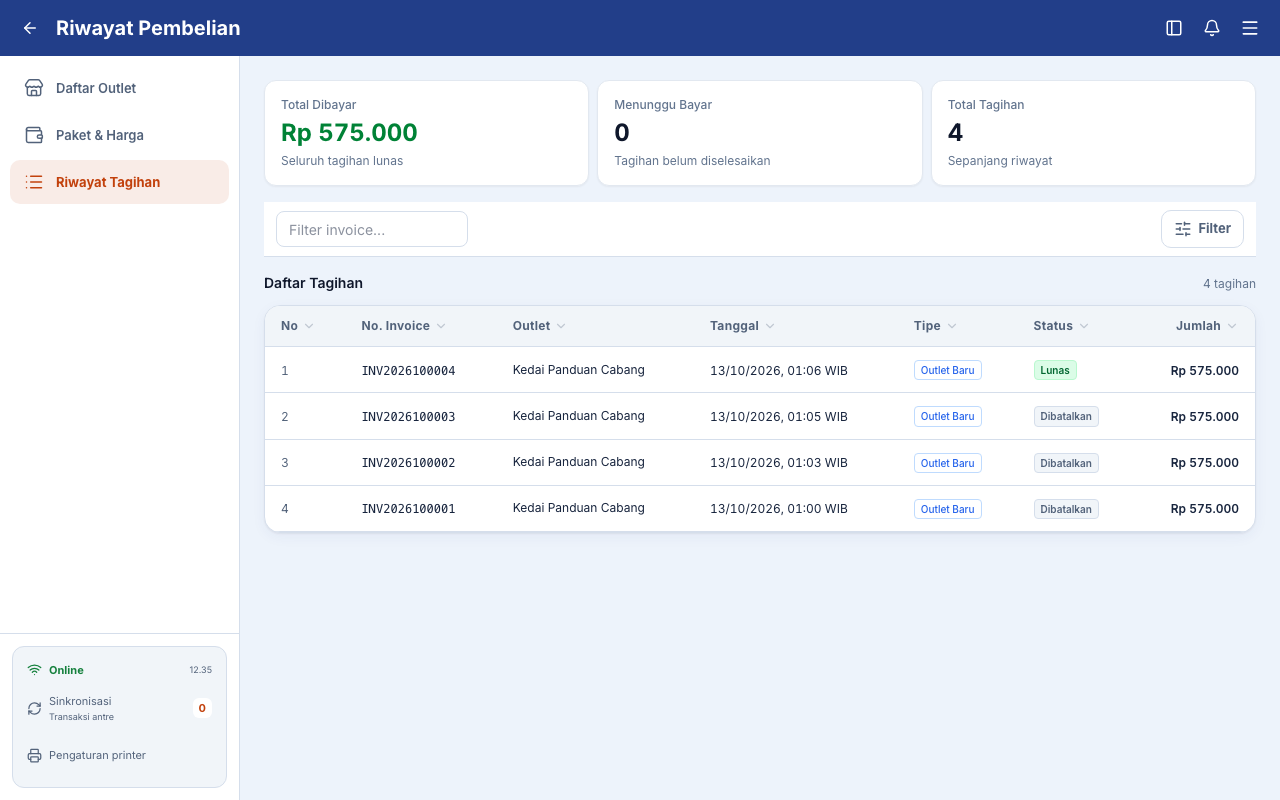Click invoice INV2026100003
This screenshot has height=800, width=1280.
click(408, 417)
